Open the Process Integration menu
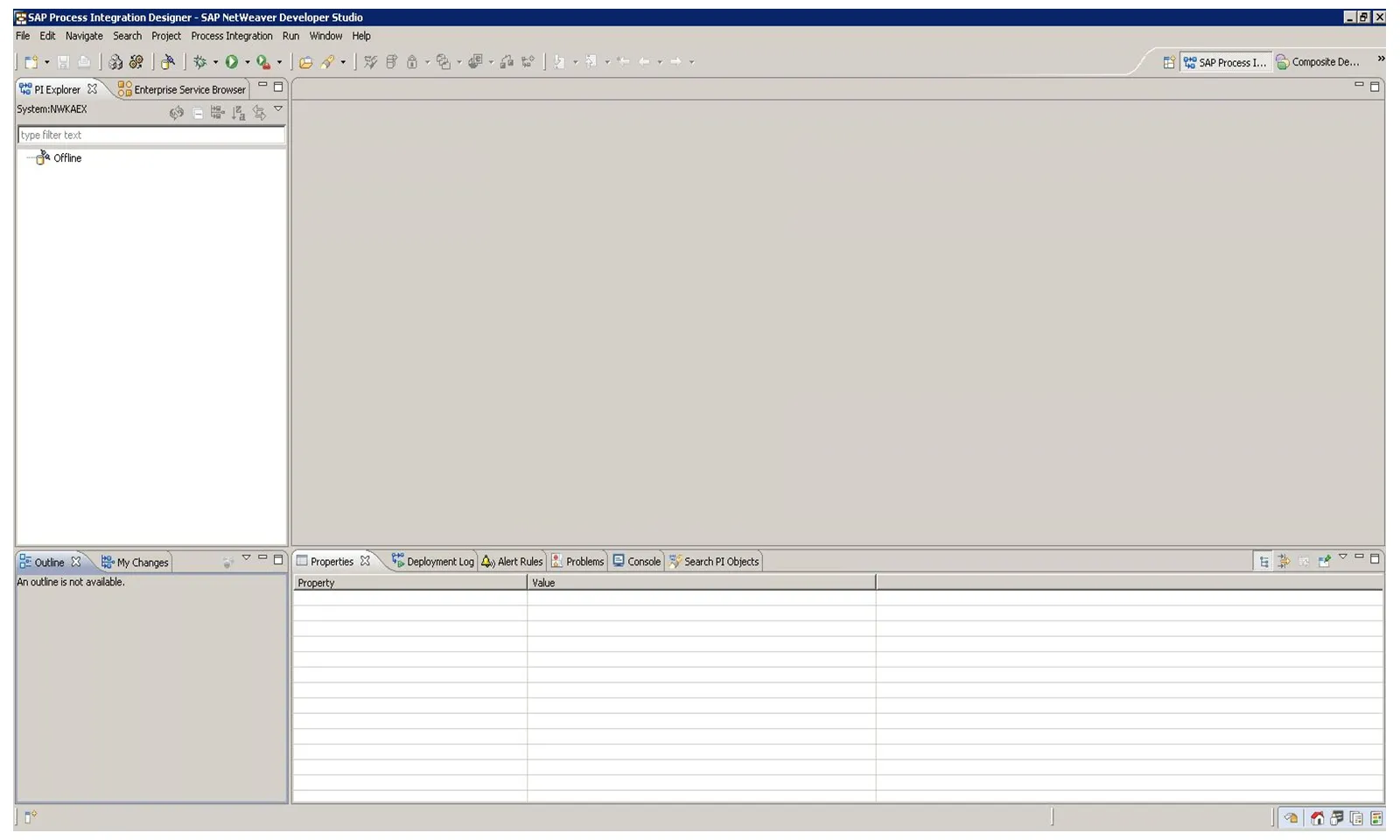Image resolution: width=1400 pixels, height=840 pixels. (x=231, y=36)
